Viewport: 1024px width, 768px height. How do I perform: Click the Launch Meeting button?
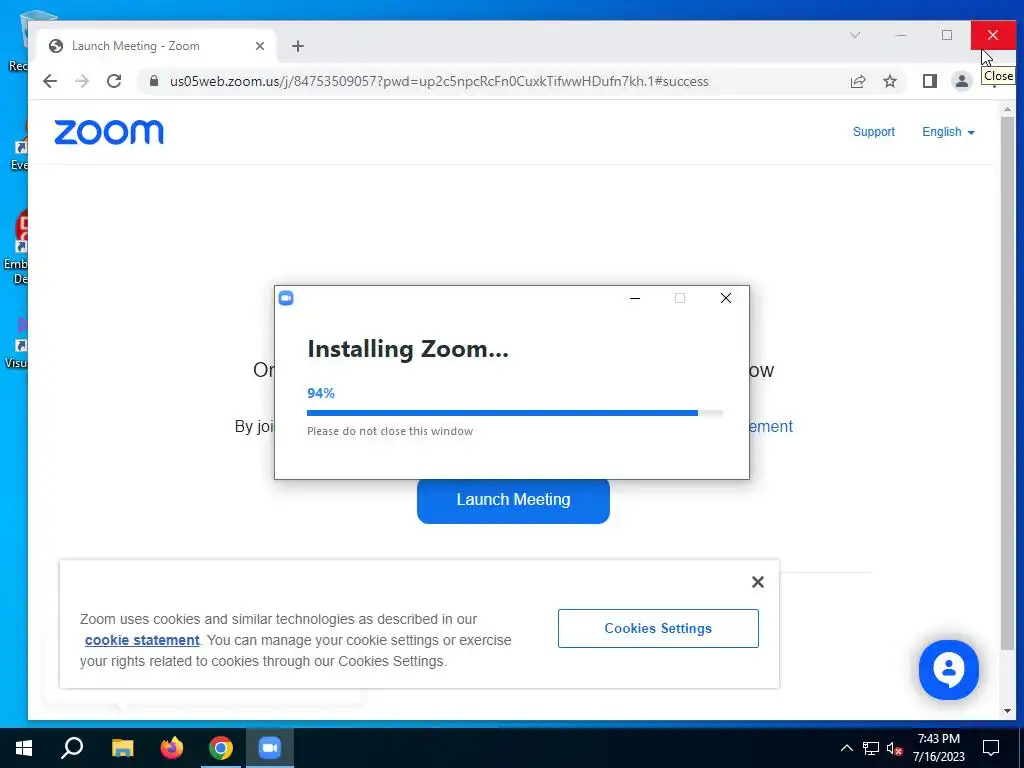(x=513, y=500)
